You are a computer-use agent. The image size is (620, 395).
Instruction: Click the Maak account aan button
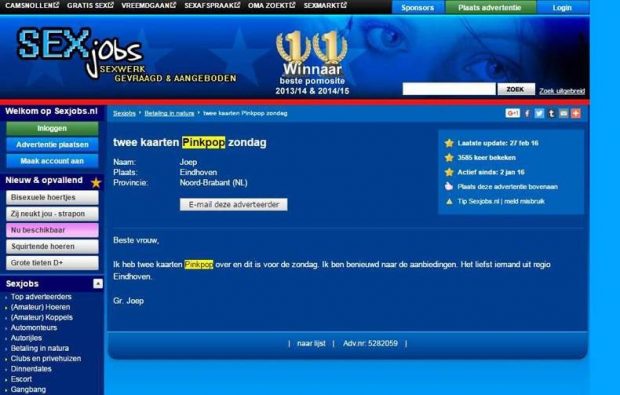coord(52,161)
